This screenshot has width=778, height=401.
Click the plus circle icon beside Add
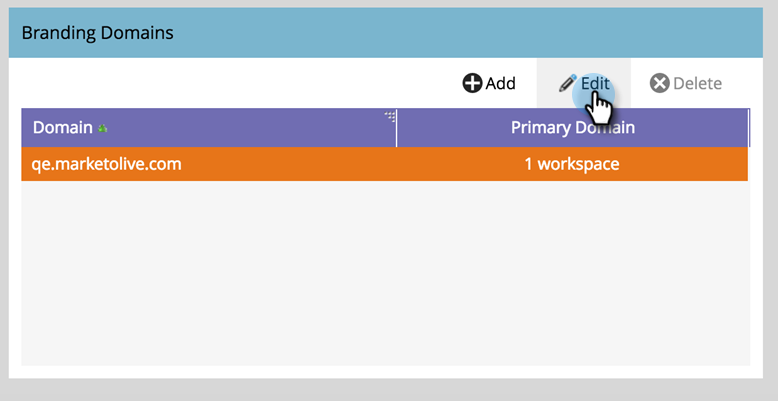point(472,83)
